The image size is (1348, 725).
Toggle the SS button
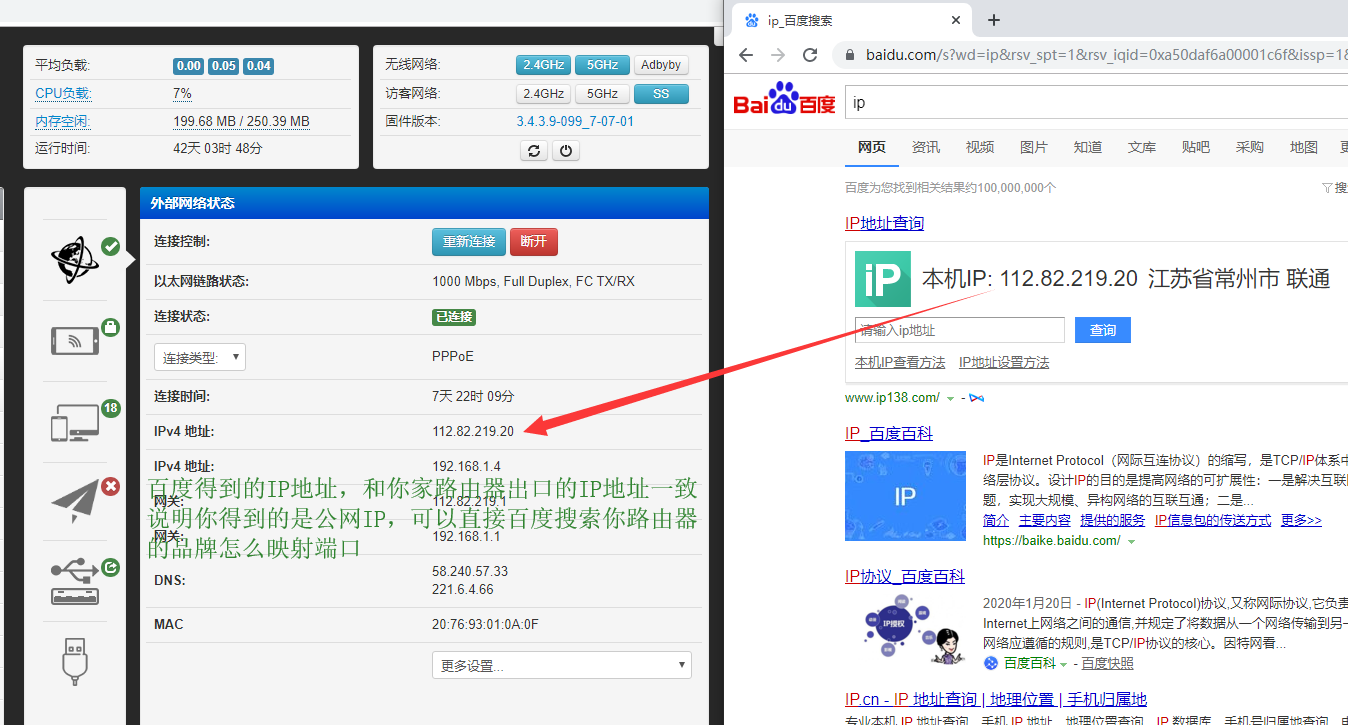click(x=661, y=94)
